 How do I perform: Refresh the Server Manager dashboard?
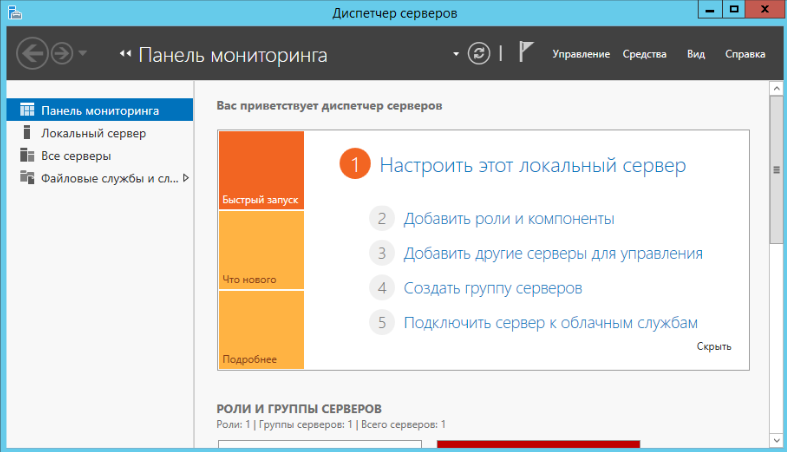pos(479,53)
